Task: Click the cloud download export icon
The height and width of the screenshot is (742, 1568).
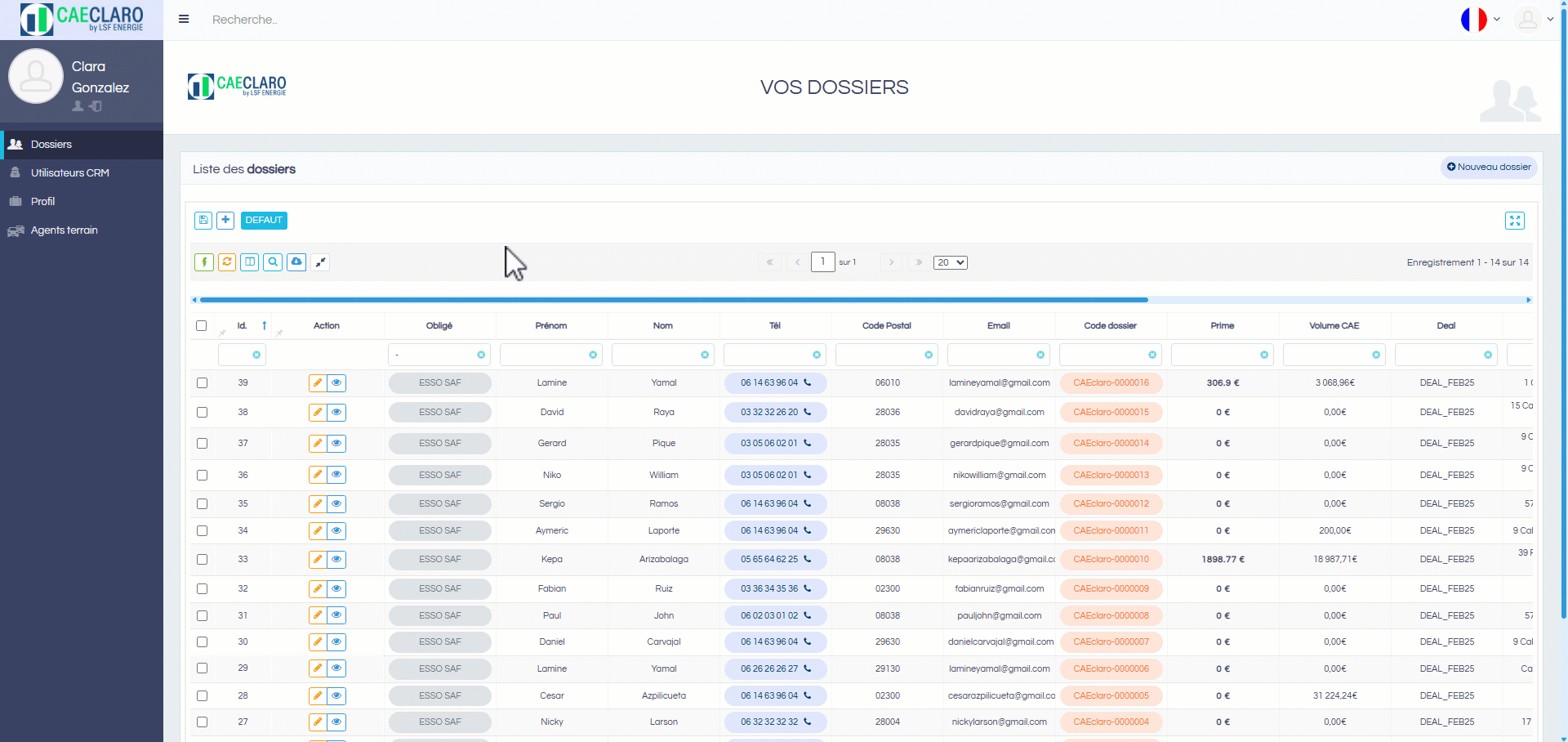Action: pos(296,261)
